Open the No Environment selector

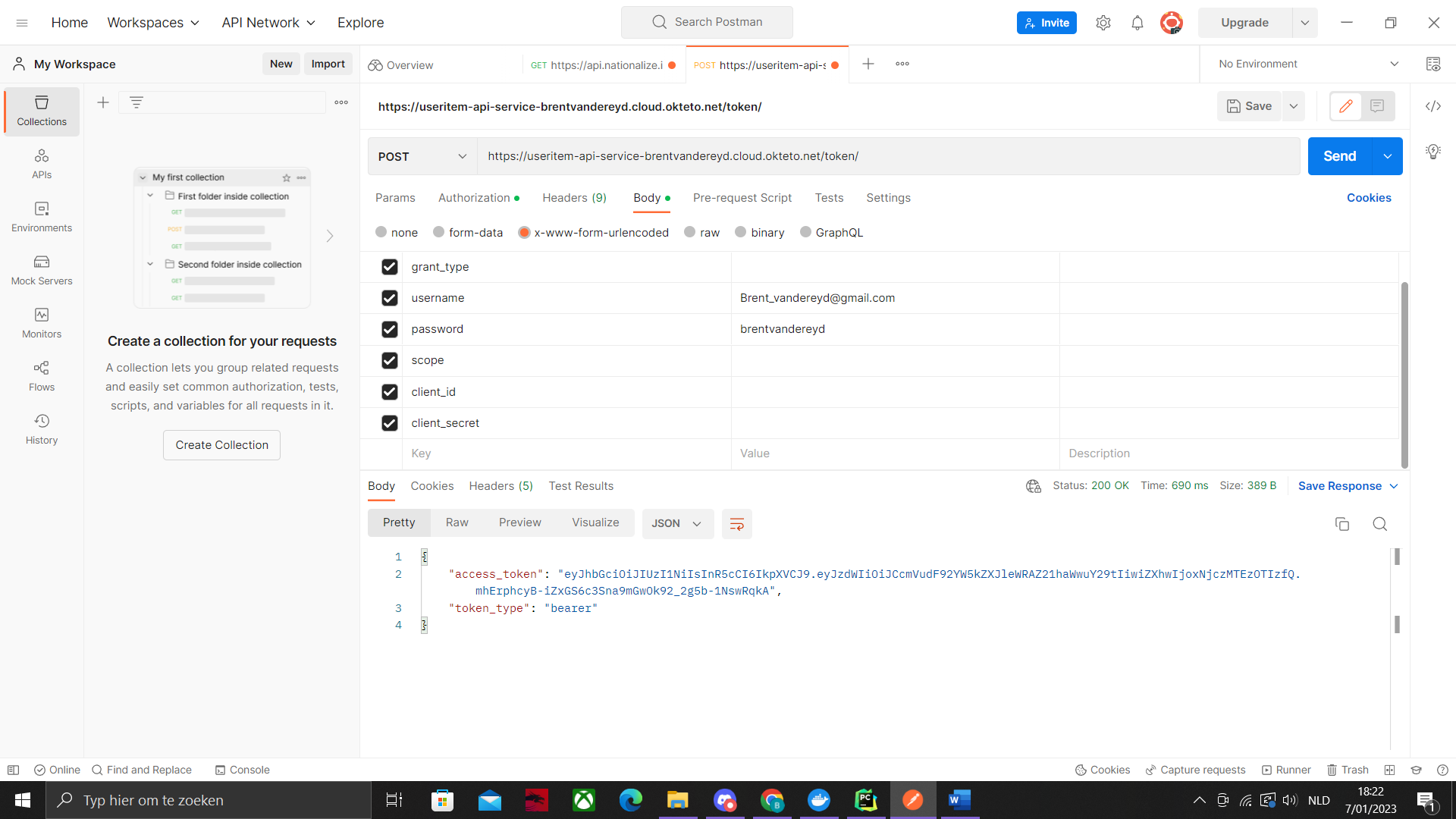pos(1304,64)
